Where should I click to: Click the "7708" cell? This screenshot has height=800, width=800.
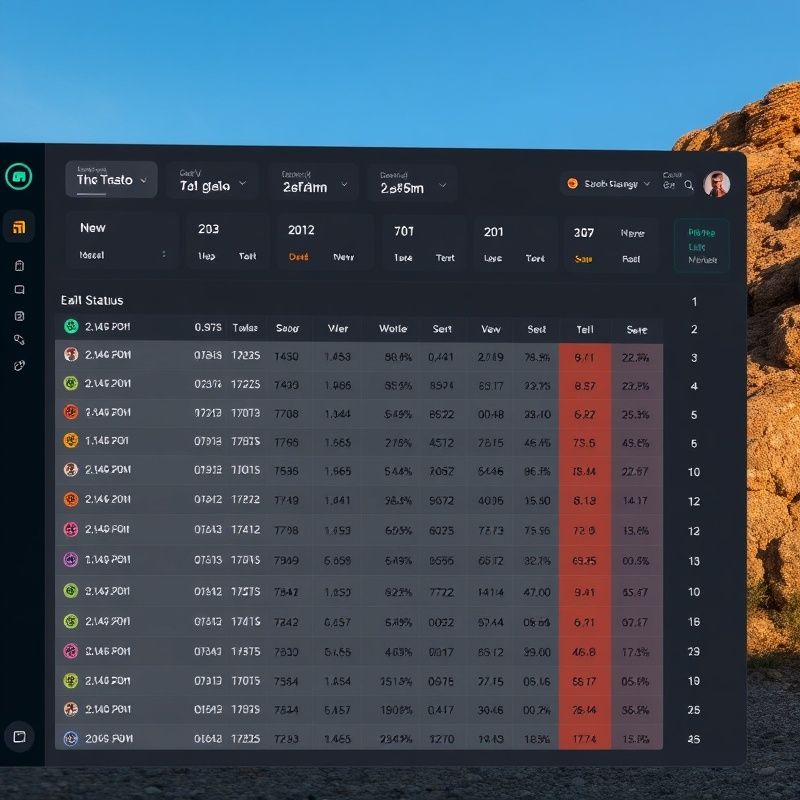(286, 413)
